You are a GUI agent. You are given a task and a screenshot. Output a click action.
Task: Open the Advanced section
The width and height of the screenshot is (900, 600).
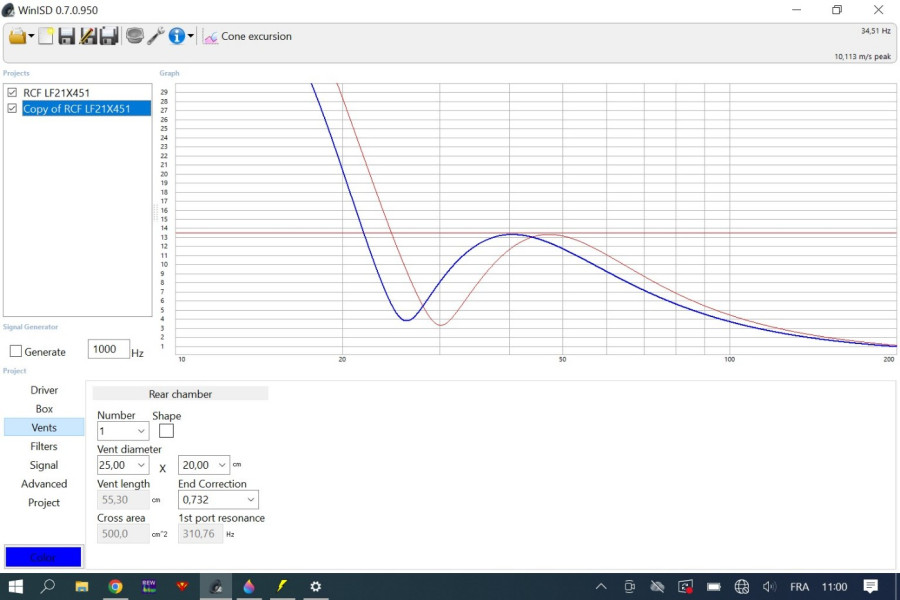(44, 484)
